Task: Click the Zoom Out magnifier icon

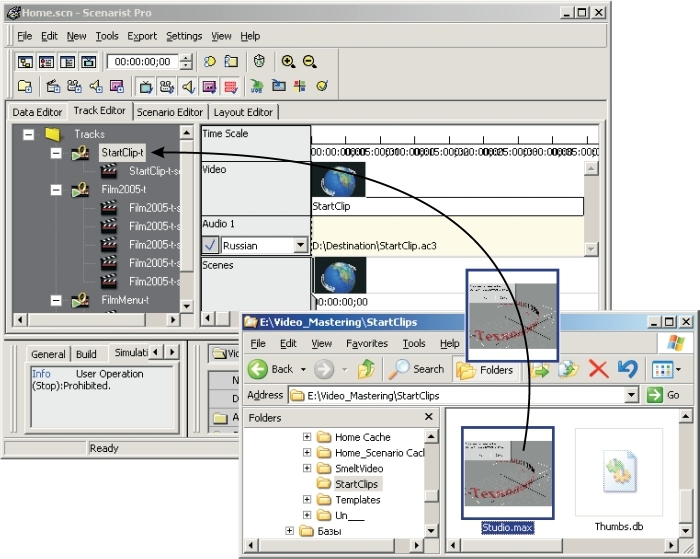Action: tap(310, 62)
